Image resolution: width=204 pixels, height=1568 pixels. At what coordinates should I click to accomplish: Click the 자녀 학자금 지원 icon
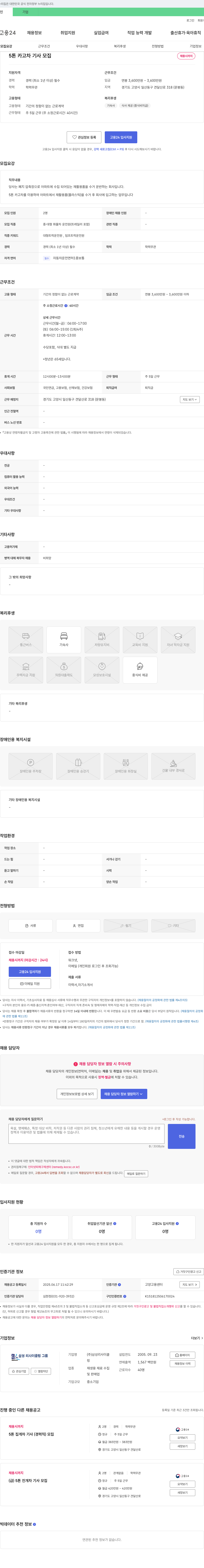(178, 640)
